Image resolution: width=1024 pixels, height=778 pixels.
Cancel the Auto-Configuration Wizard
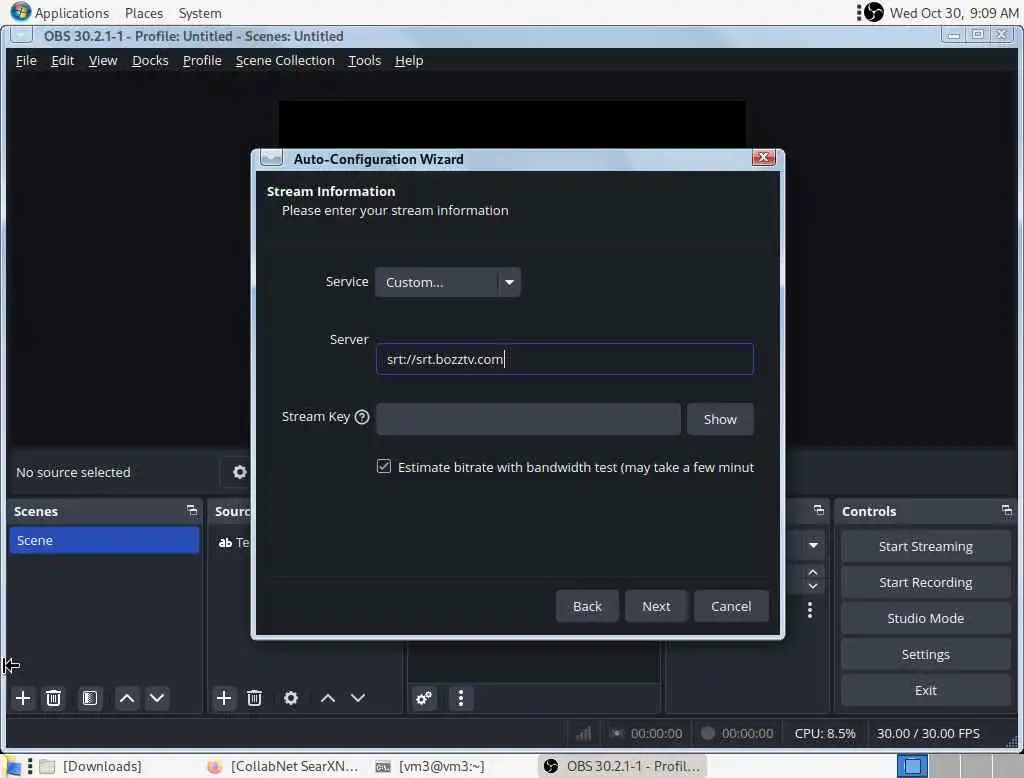(x=731, y=606)
